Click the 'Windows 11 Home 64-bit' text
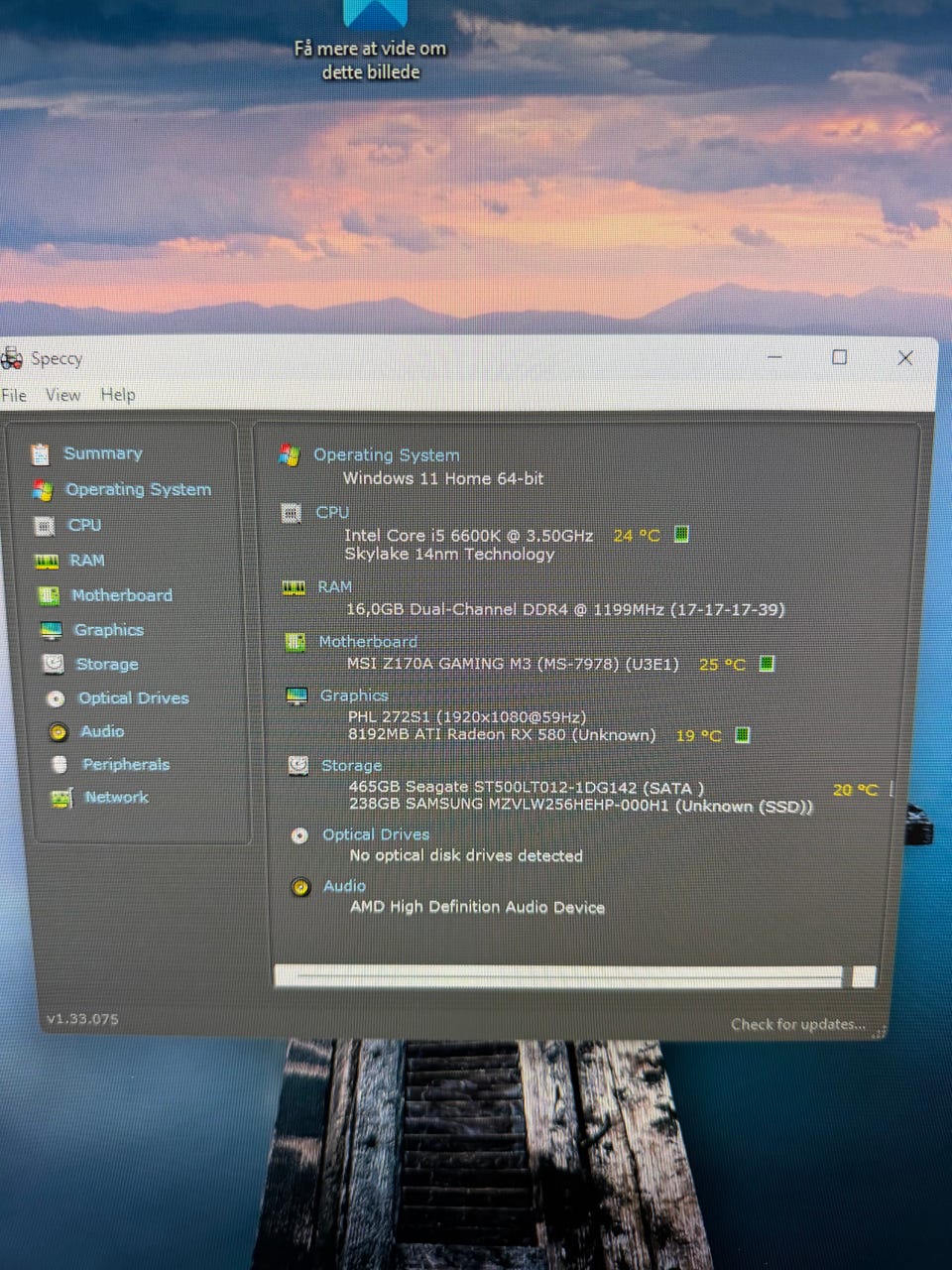952x1270 pixels. click(x=443, y=478)
